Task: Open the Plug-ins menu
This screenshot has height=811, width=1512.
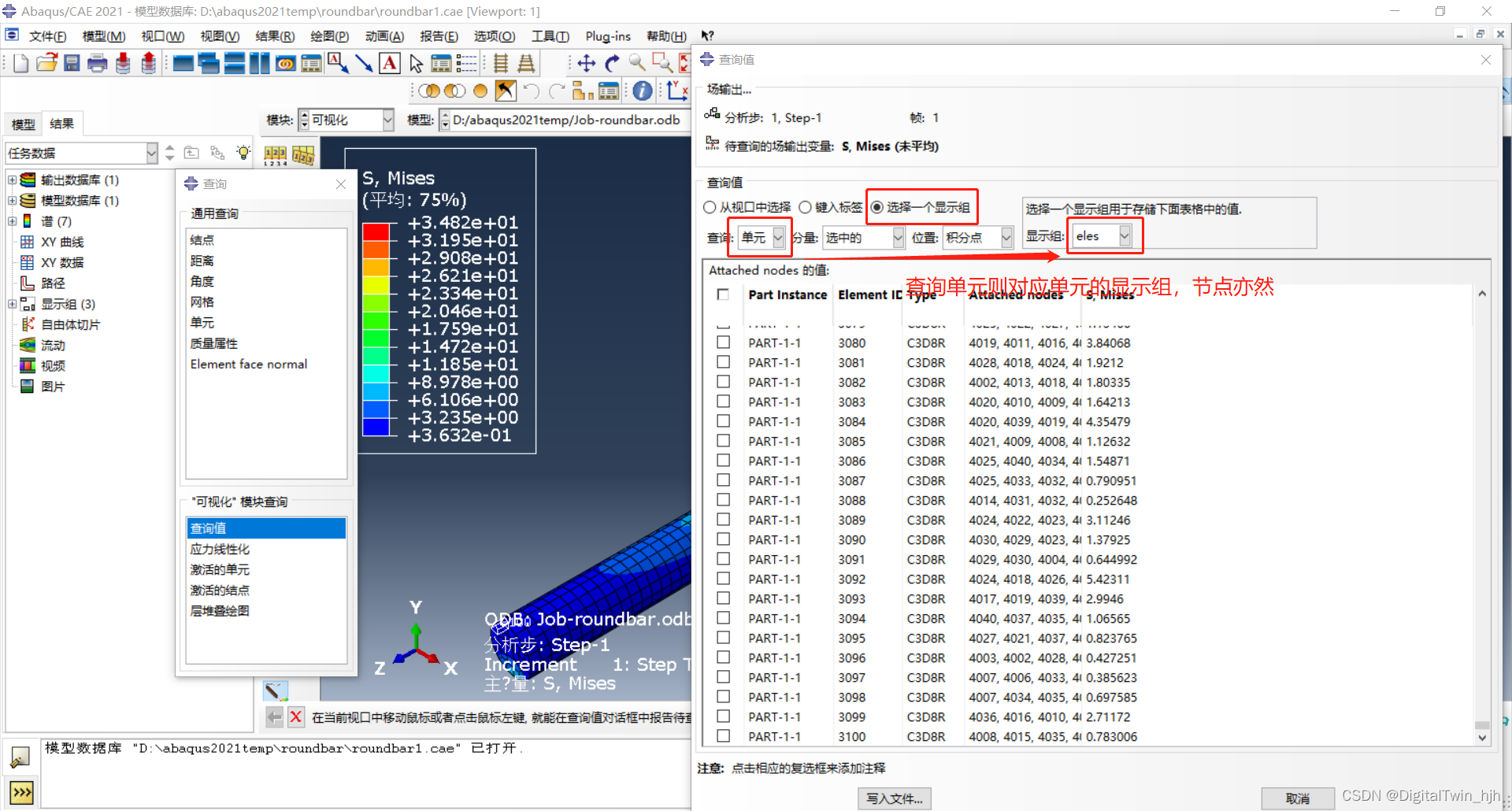Action: click(608, 36)
